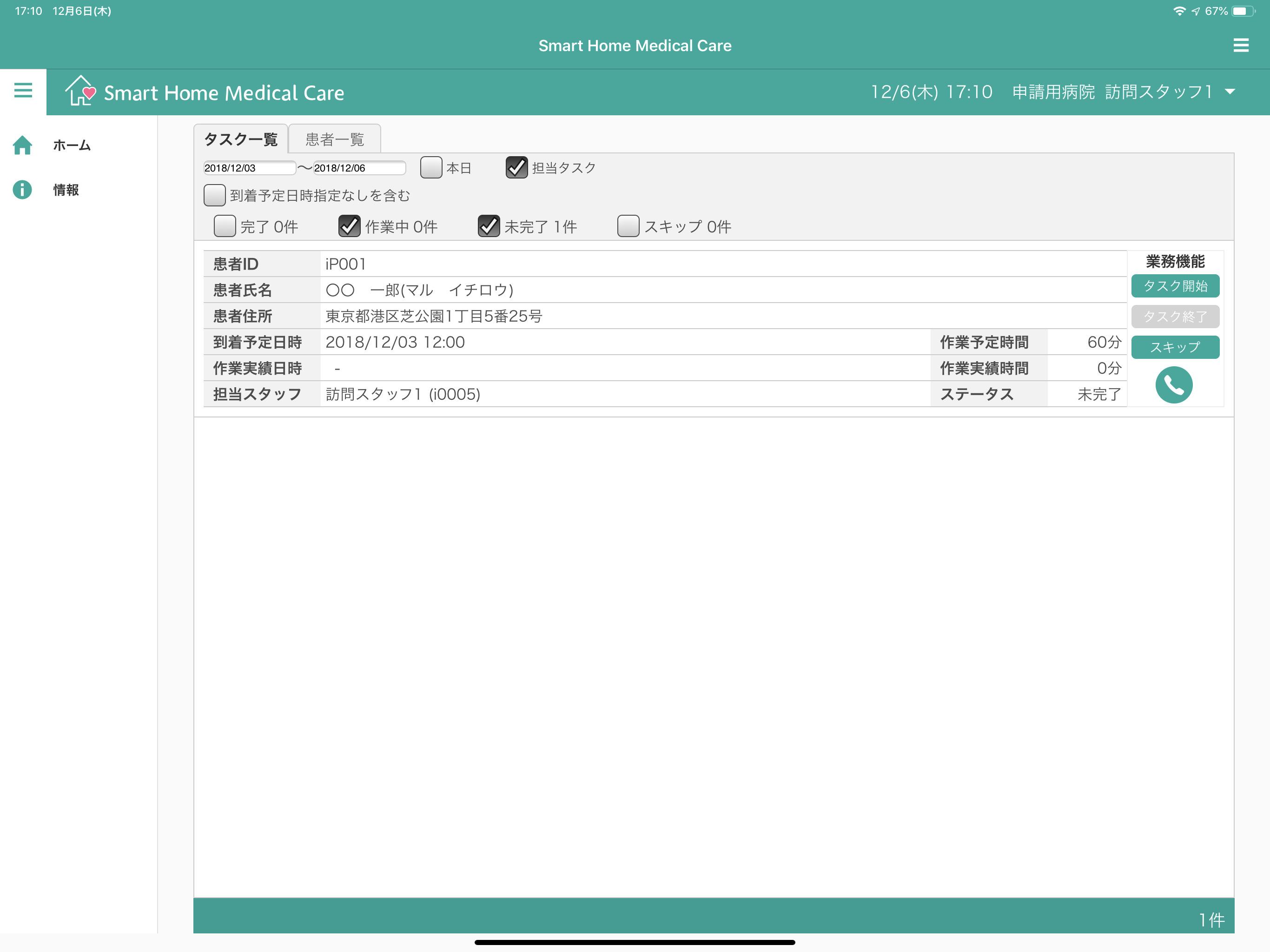Select the タスク一覧 tab

(x=240, y=139)
